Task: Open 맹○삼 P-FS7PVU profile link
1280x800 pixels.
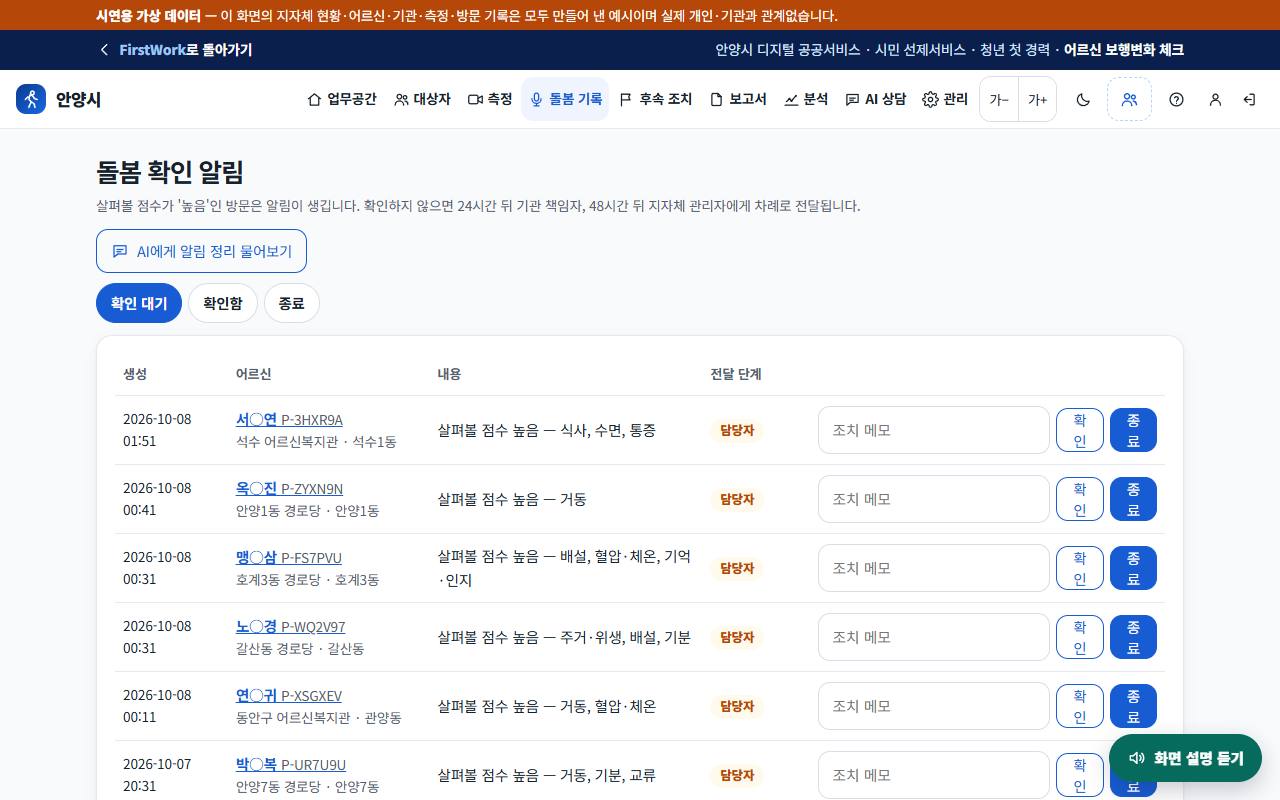Action: pyautogui.click(x=289, y=557)
